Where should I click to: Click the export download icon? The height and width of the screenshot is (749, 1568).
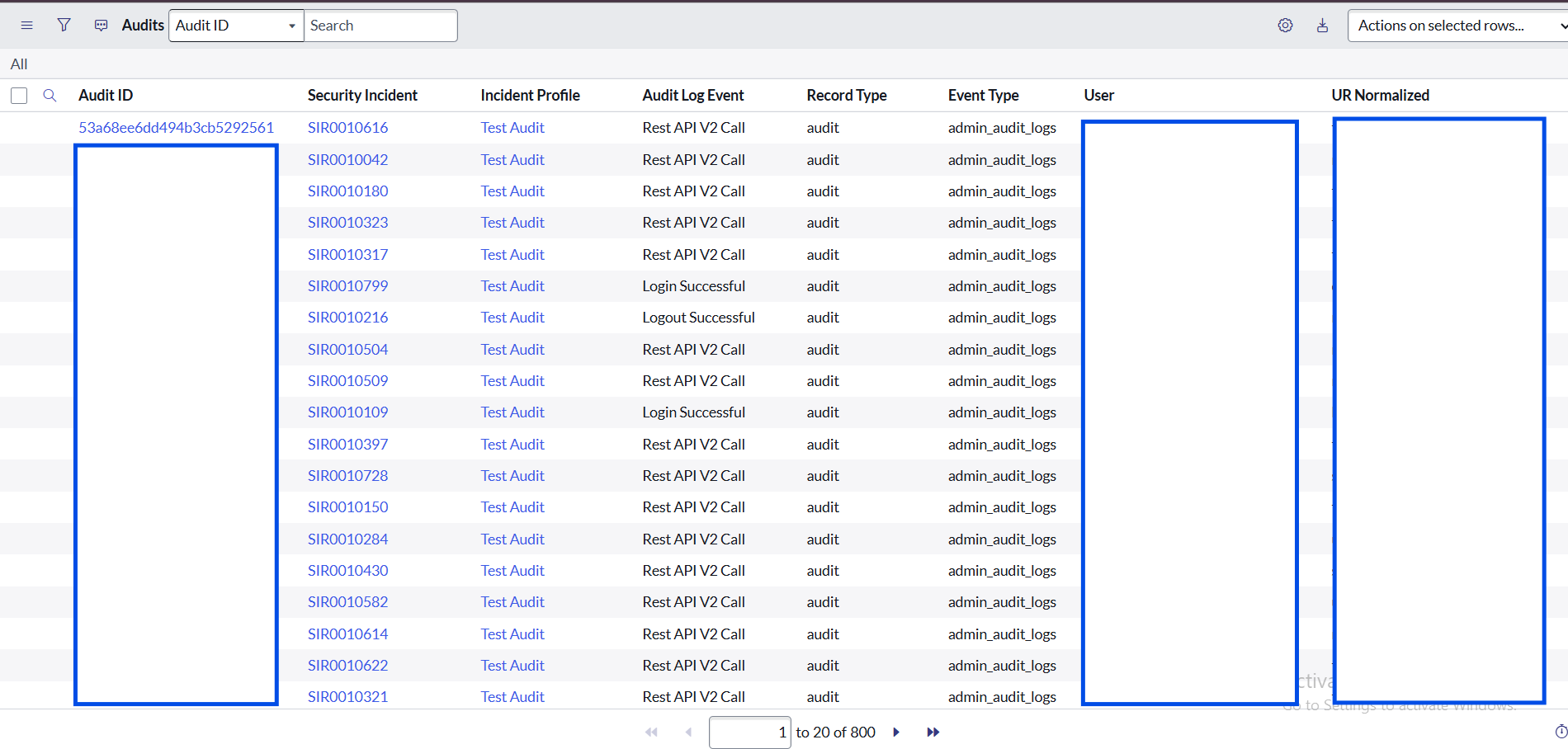tap(1322, 26)
